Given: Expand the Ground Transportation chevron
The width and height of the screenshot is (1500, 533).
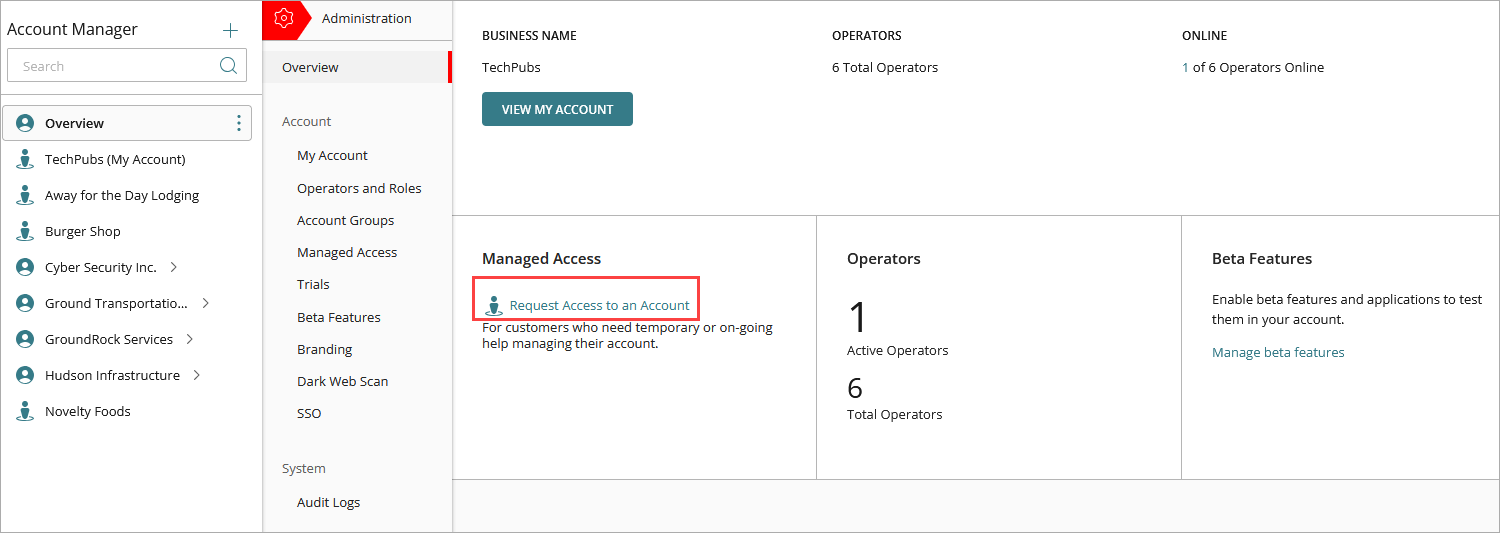Looking at the screenshot, I should (x=205, y=303).
